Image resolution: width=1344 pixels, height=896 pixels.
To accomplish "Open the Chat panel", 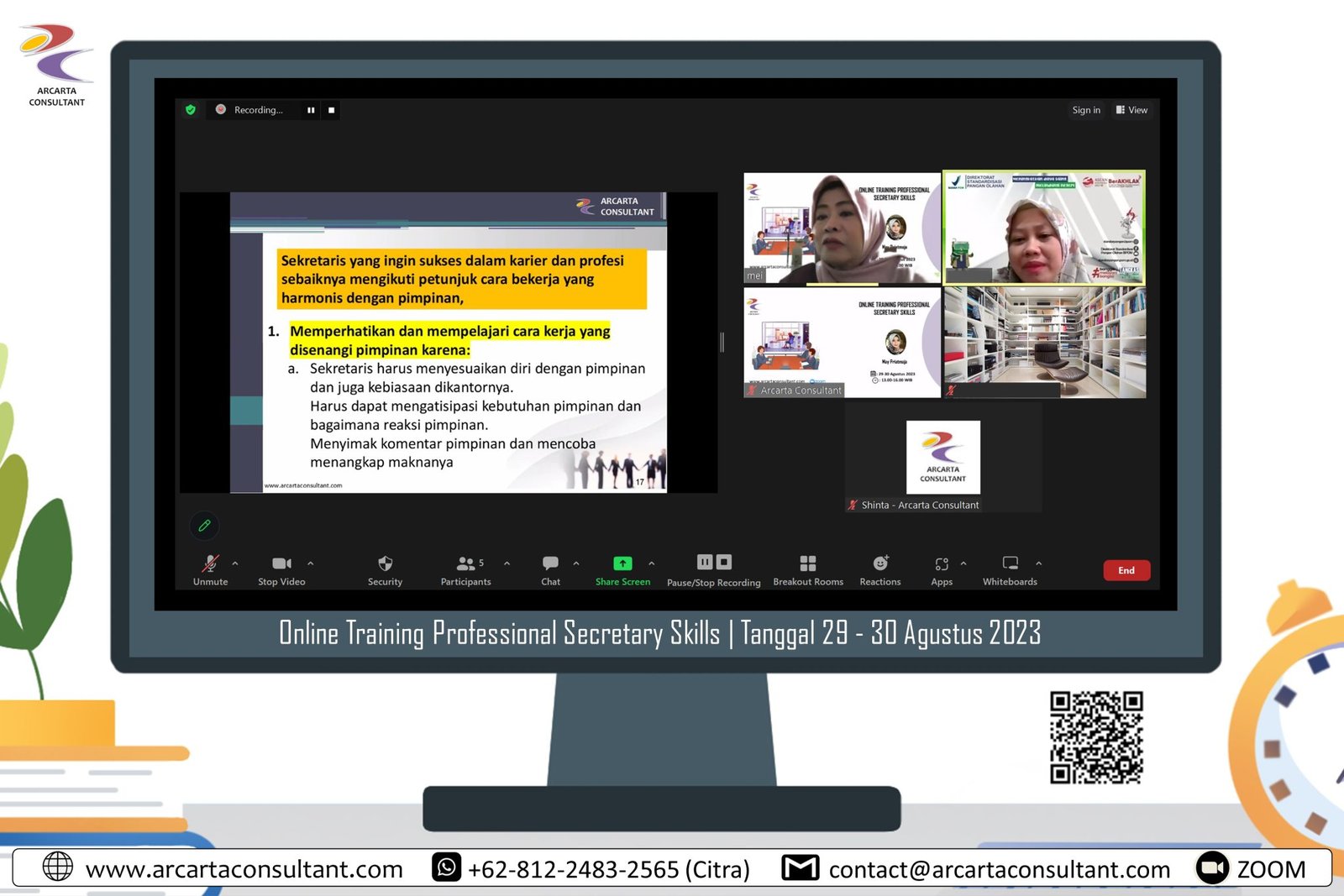I will (550, 564).
